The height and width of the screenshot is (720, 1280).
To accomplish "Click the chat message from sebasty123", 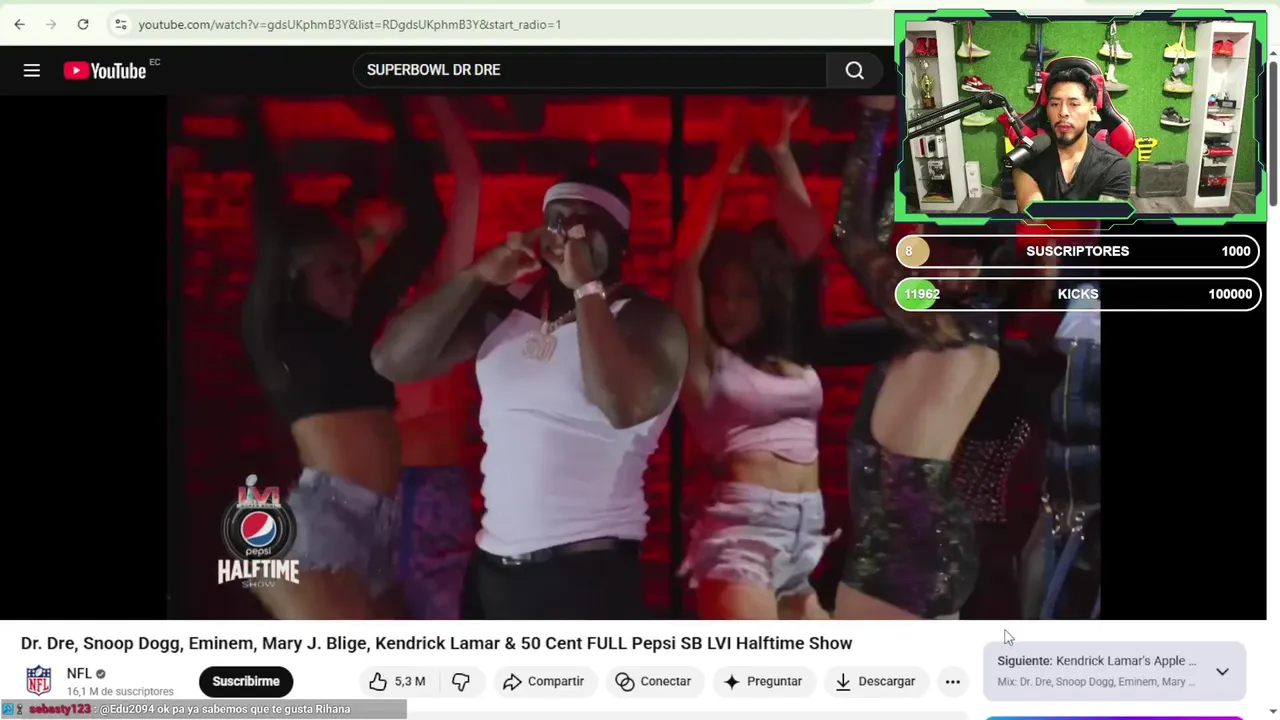I will tap(203, 709).
